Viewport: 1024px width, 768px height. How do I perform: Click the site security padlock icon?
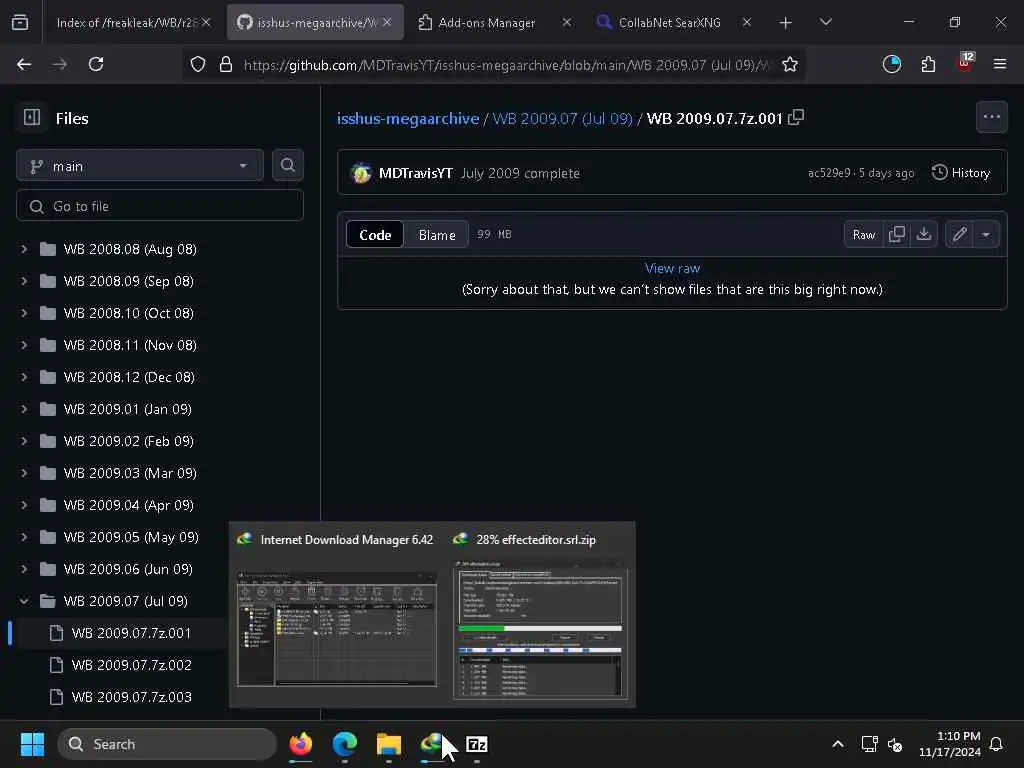pos(226,64)
